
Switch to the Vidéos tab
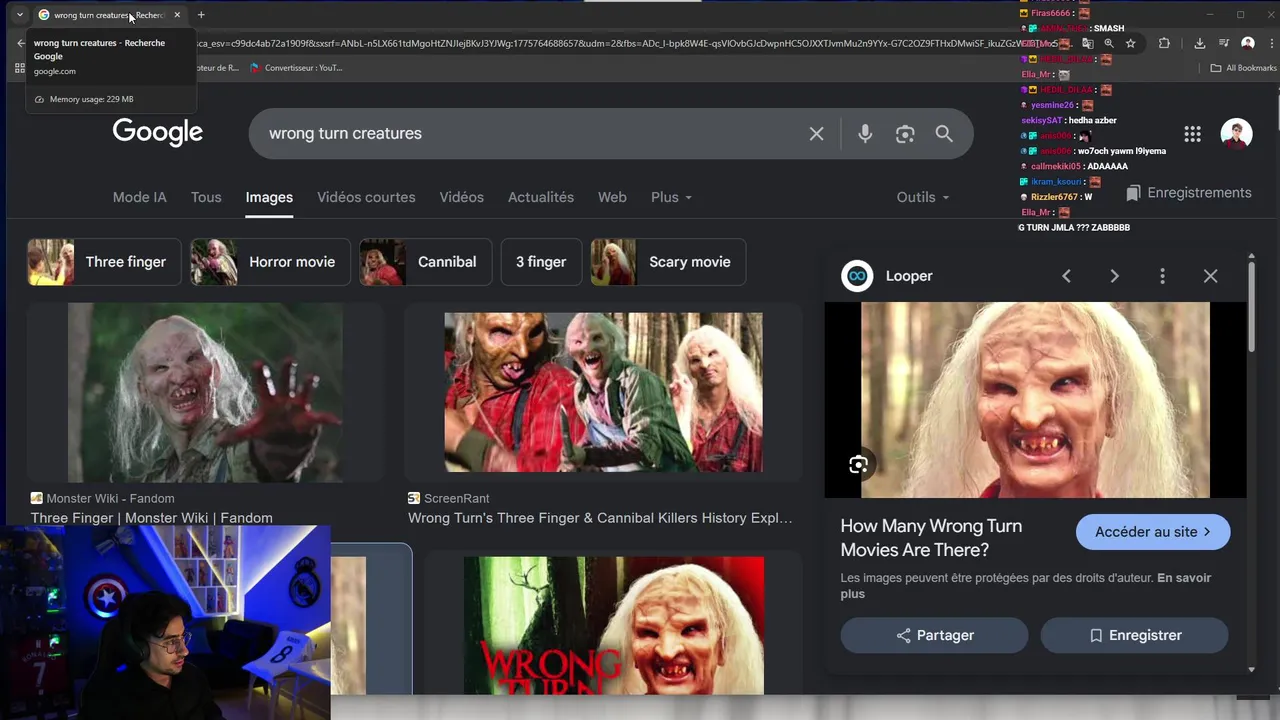[461, 198]
